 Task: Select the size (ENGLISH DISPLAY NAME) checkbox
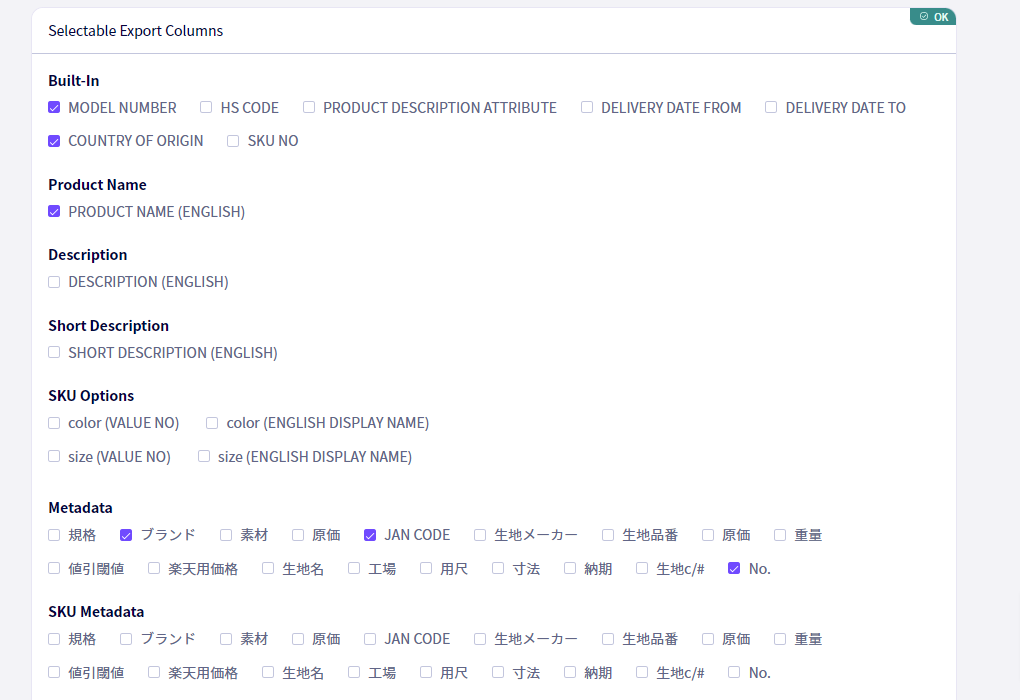pos(204,457)
